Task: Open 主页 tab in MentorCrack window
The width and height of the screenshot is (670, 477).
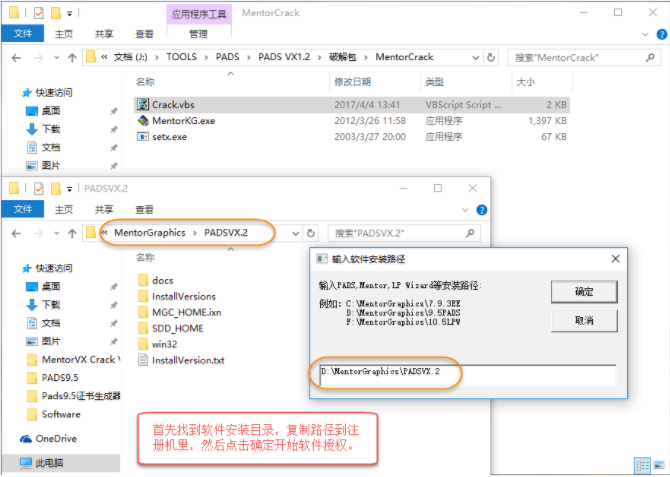Action: tap(64, 34)
